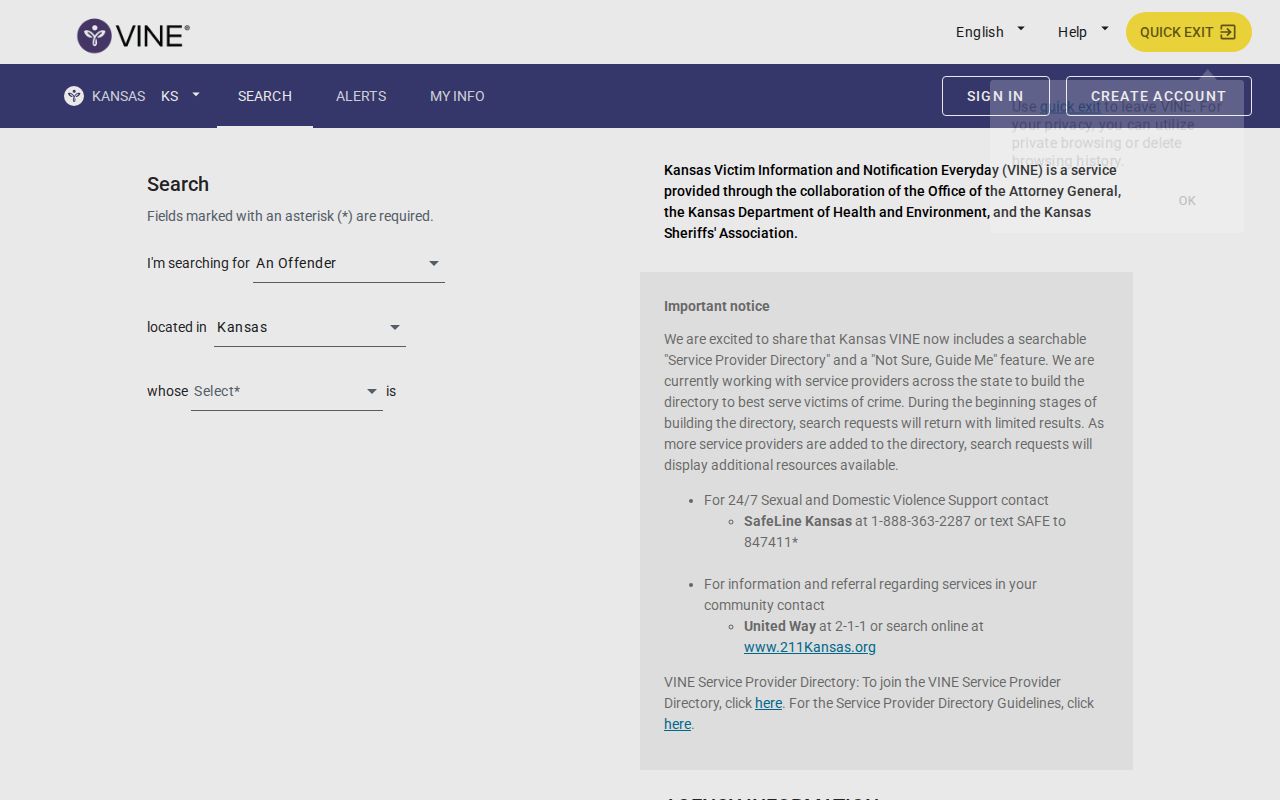
Task: Open the www.211Kansas.org link
Action: coord(810,647)
